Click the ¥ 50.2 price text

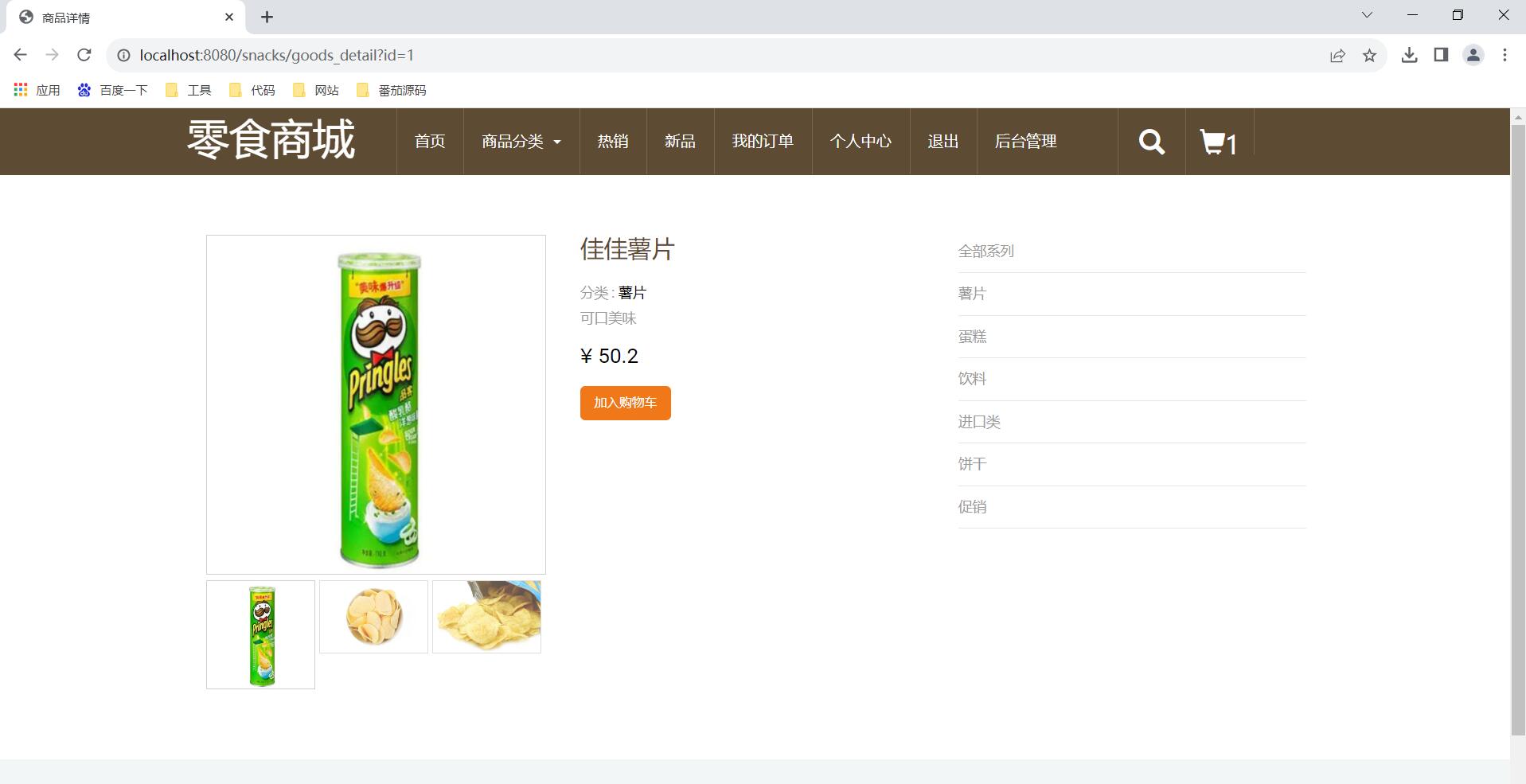(x=610, y=356)
